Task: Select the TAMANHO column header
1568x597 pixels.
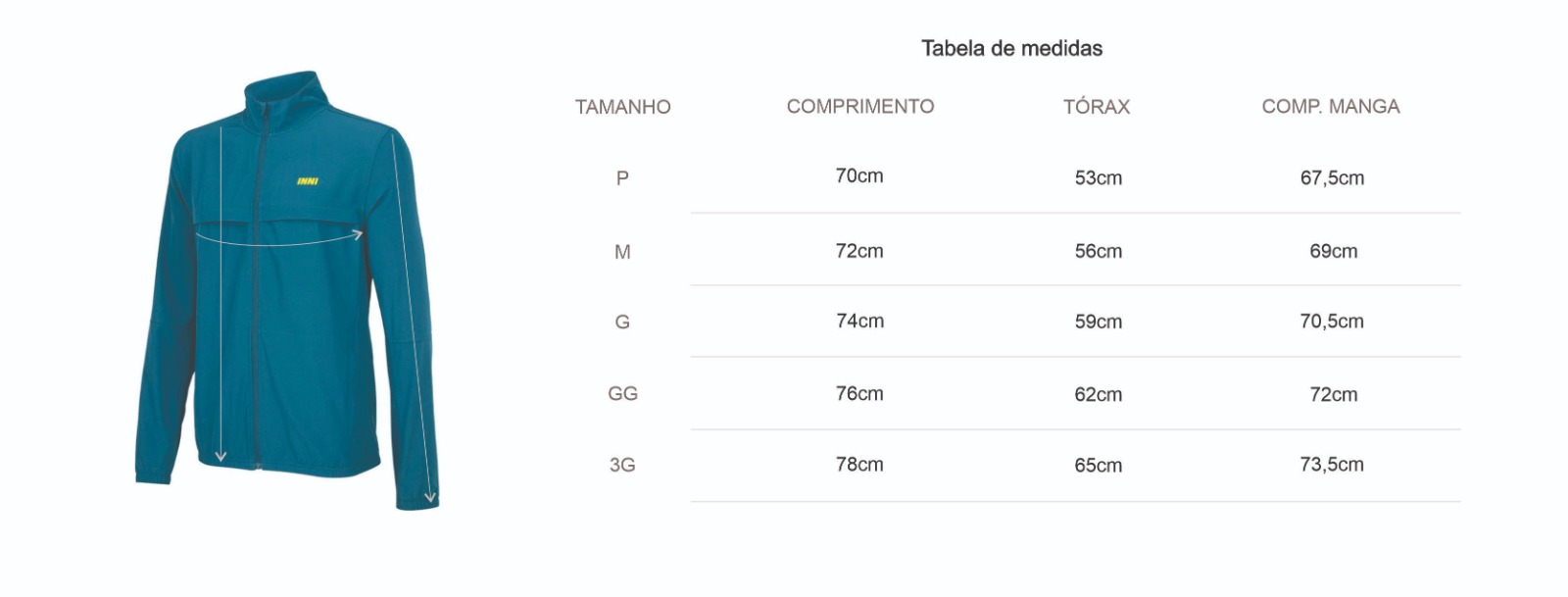Action: point(622,107)
